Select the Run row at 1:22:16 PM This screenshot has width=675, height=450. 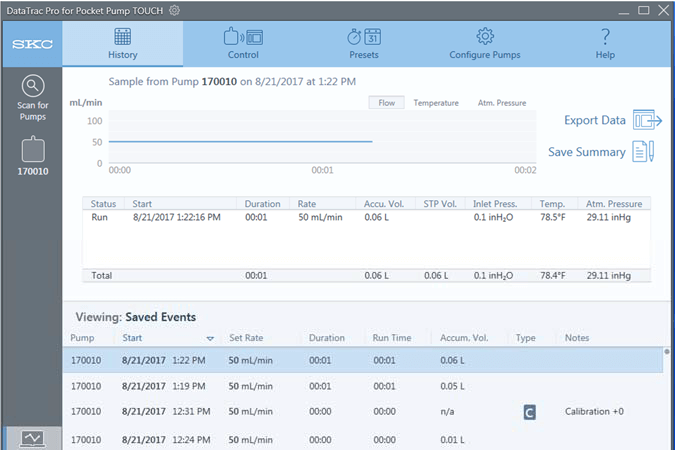[x=366, y=217]
